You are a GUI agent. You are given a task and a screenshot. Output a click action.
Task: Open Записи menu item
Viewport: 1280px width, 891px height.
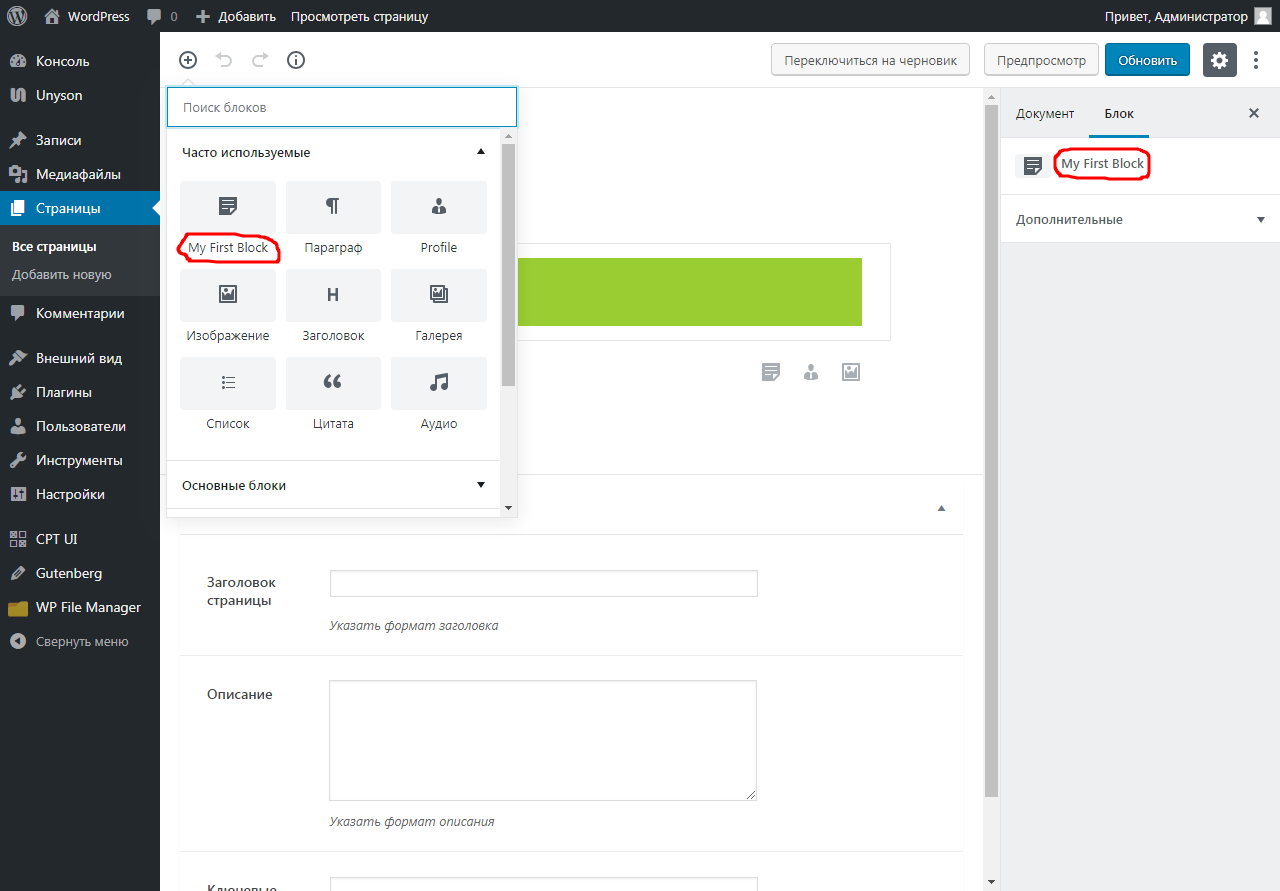(x=80, y=140)
